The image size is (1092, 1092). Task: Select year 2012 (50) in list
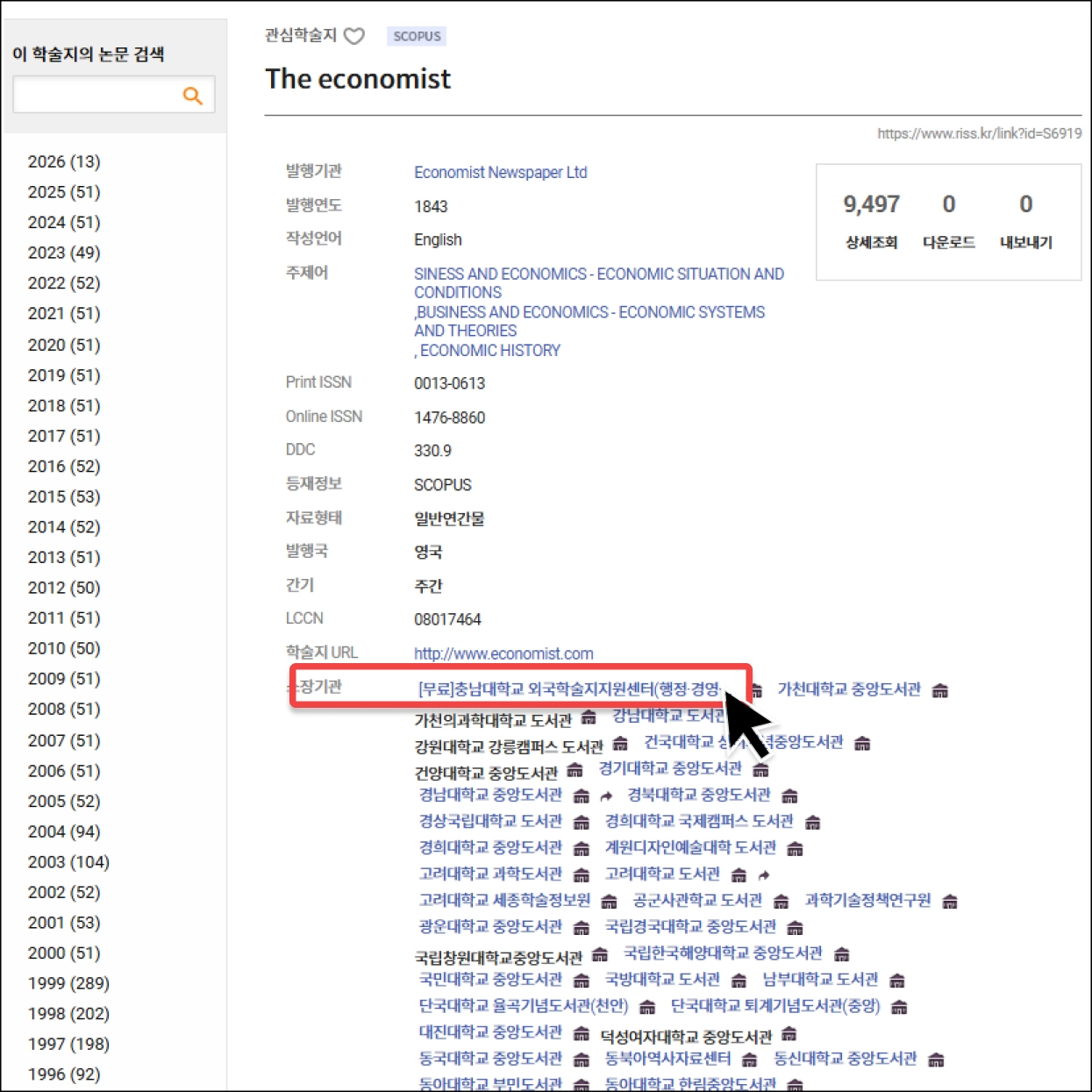tap(64, 588)
